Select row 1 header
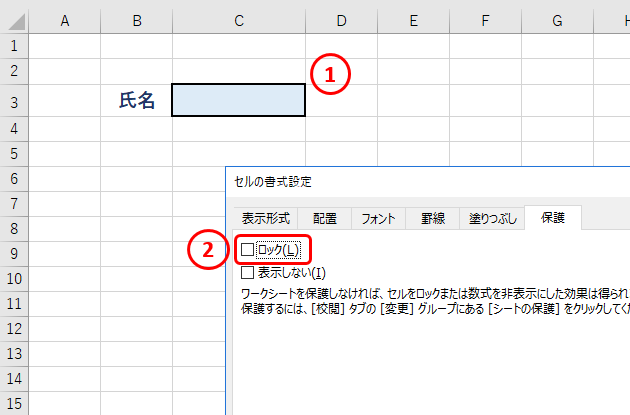 click(14, 46)
